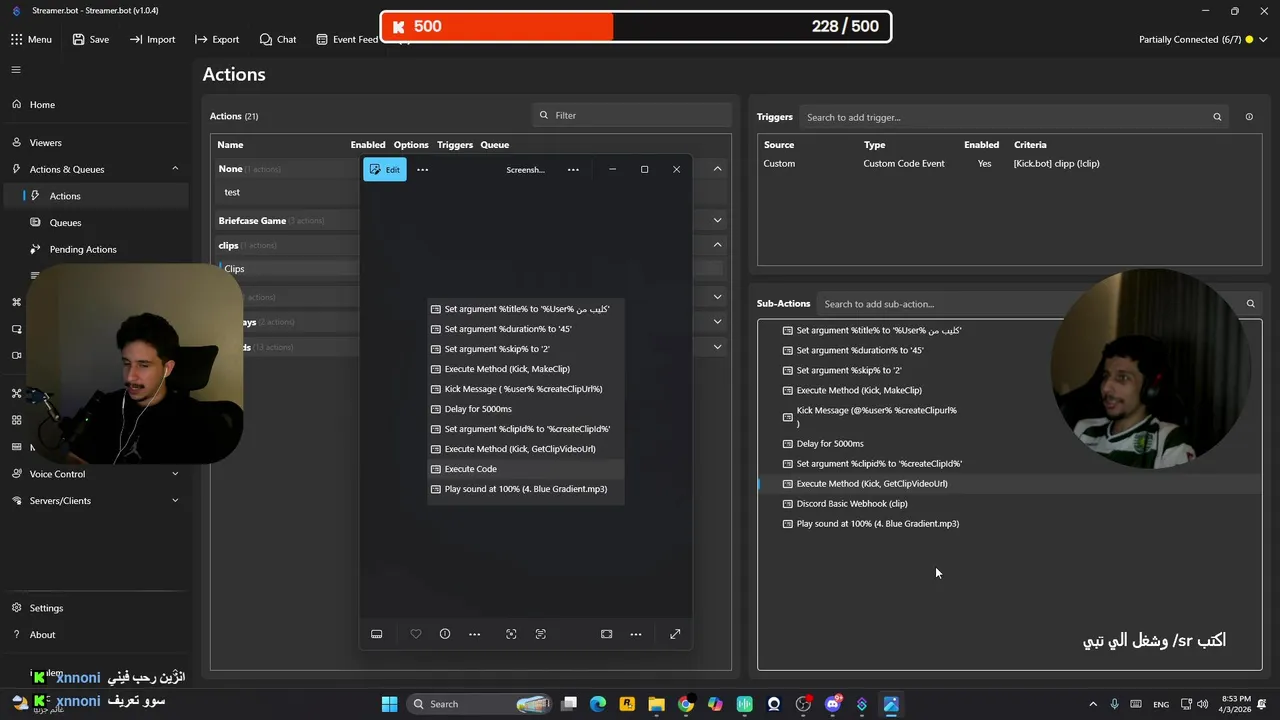Click the Triggers search magnifier icon
The image size is (1280, 720).
point(1217,117)
